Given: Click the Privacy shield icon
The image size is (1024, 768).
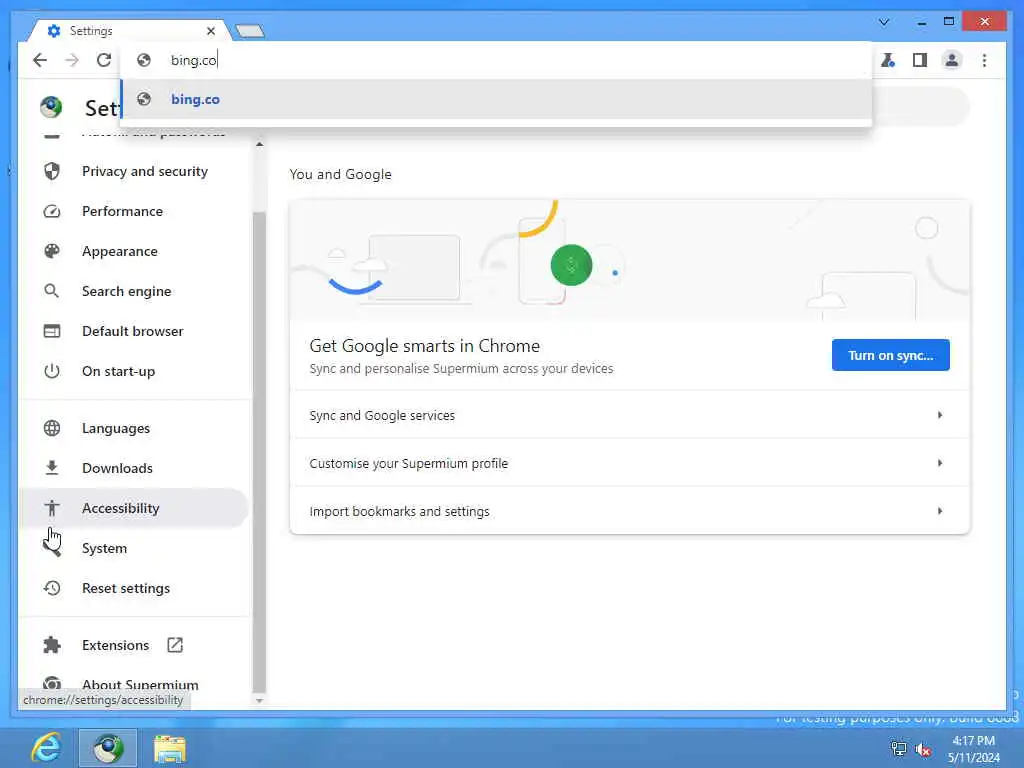Looking at the screenshot, I should point(52,171).
